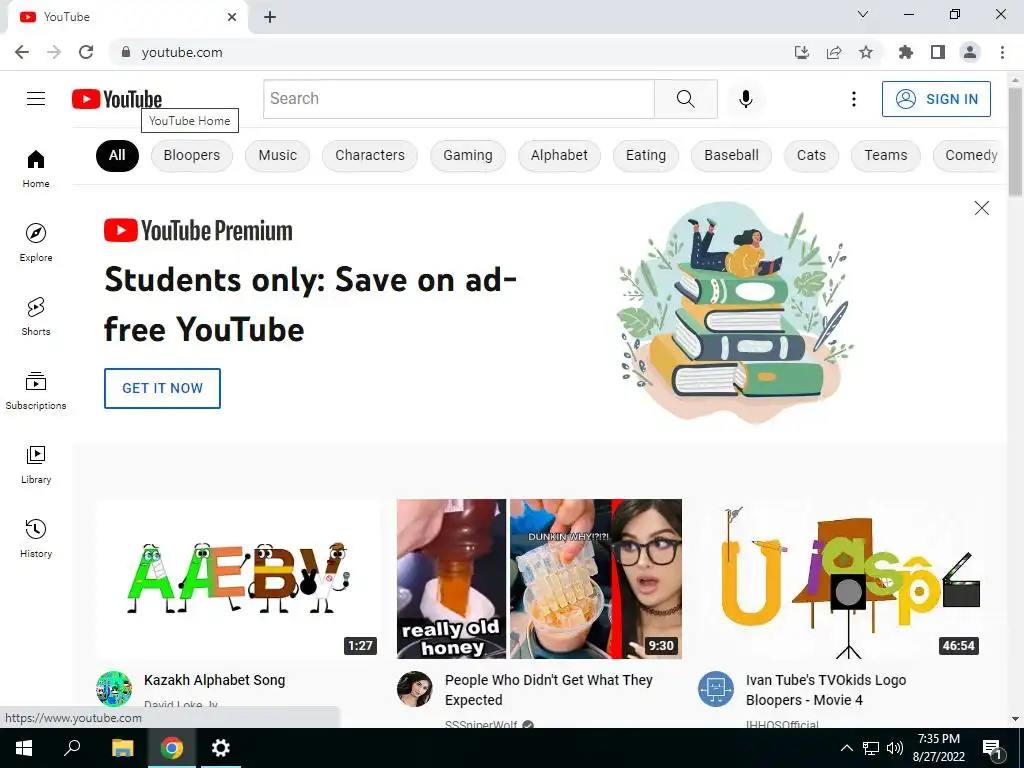The width and height of the screenshot is (1024, 768).
Task: Select the Eating filter chip
Action: click(646, 155)
